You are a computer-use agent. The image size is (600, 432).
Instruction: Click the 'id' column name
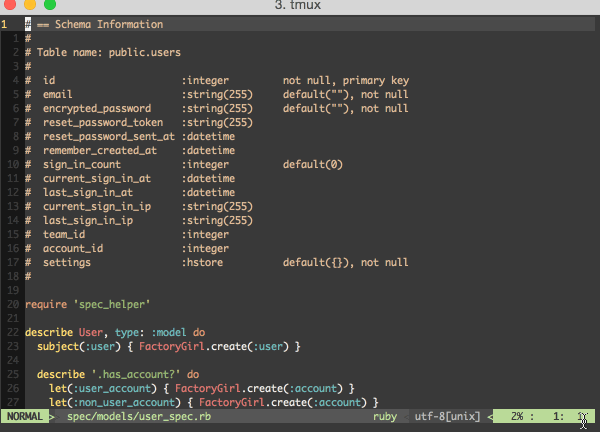[x=49, y=80]
